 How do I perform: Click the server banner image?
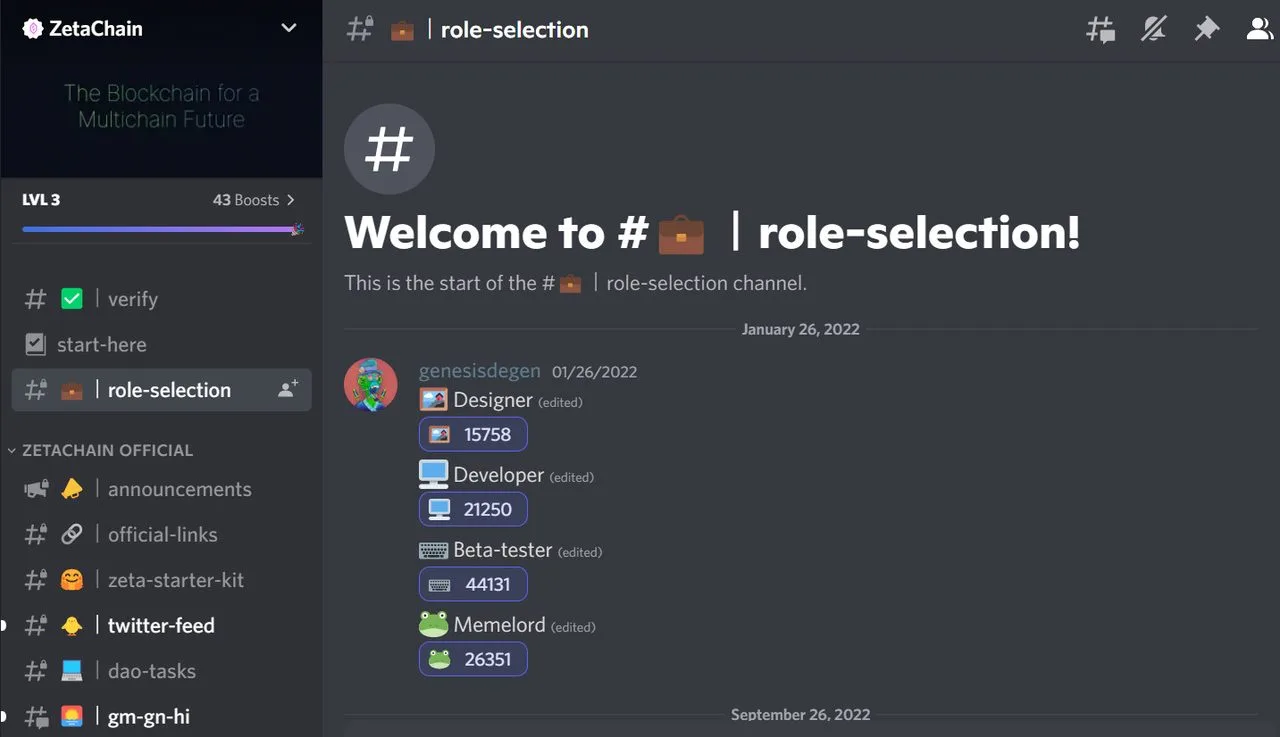click(161, 117)
